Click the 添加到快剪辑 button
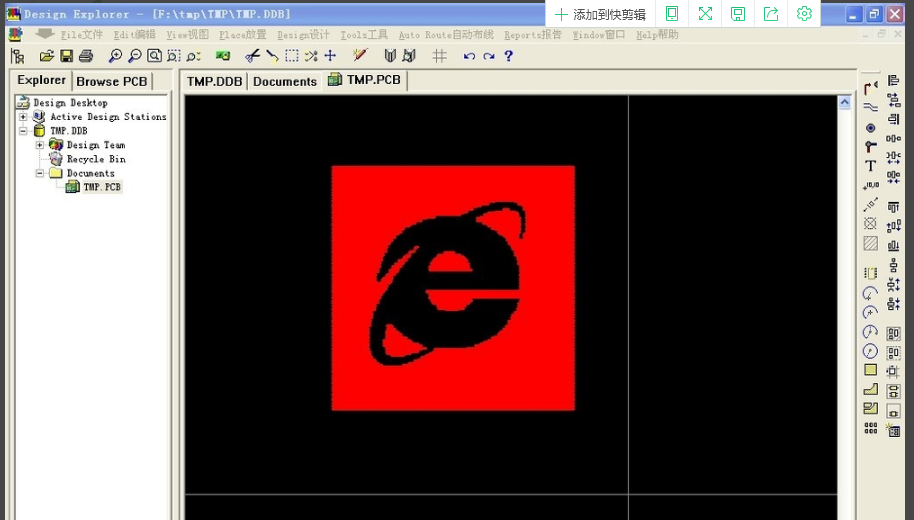 coord(600,14)
